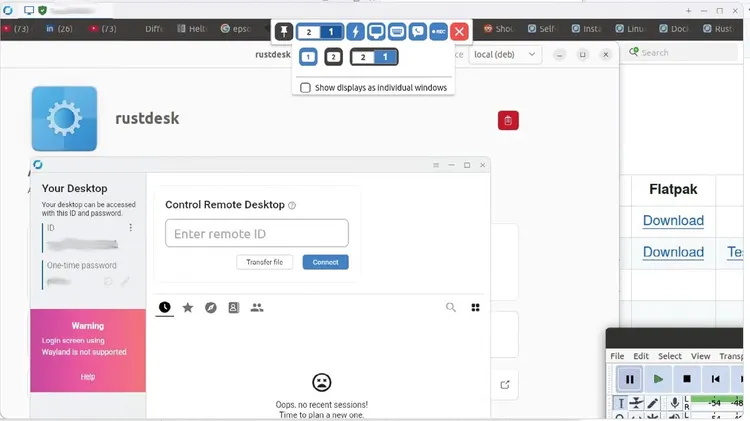Screen dimensions: 750x421
Task: Open the Audacity Select menu
Action: [x=670, y=356]
